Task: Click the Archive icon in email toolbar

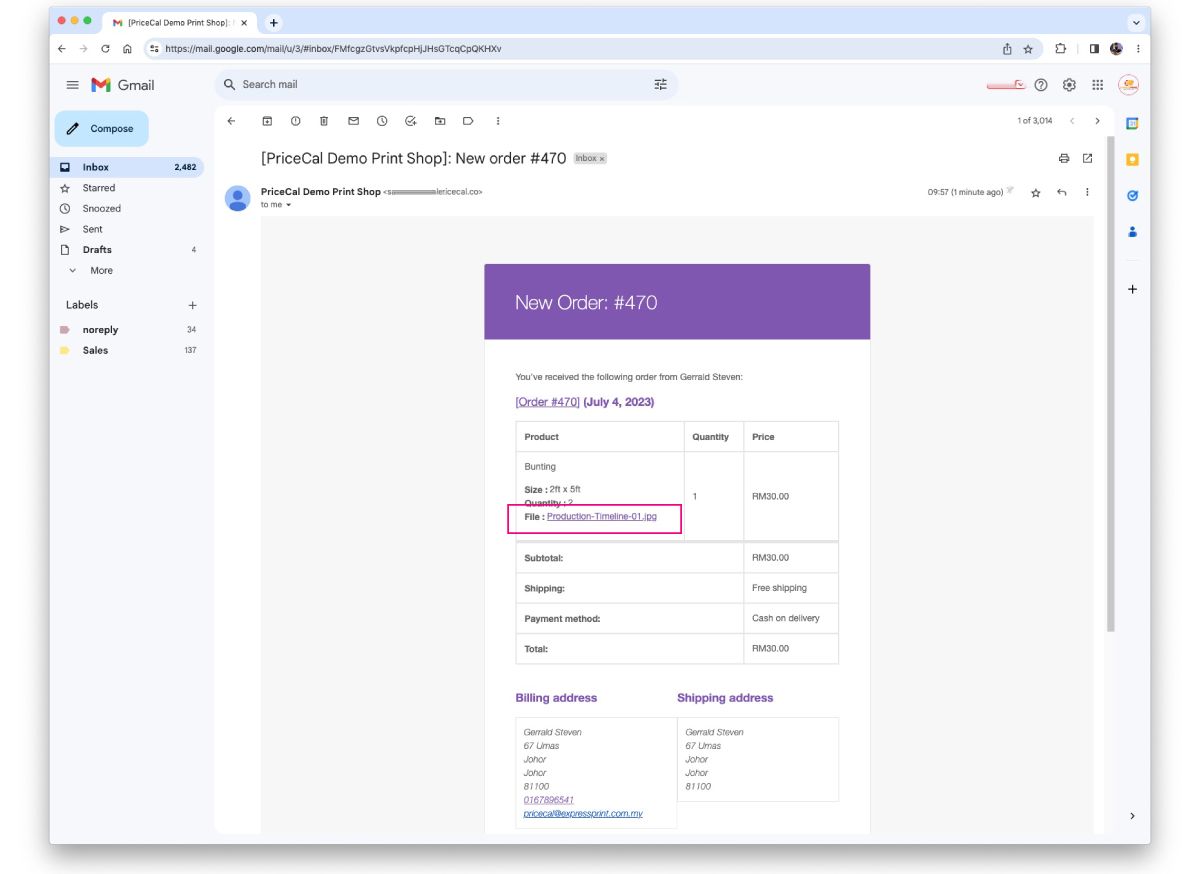Action: (x=267, y=121)
